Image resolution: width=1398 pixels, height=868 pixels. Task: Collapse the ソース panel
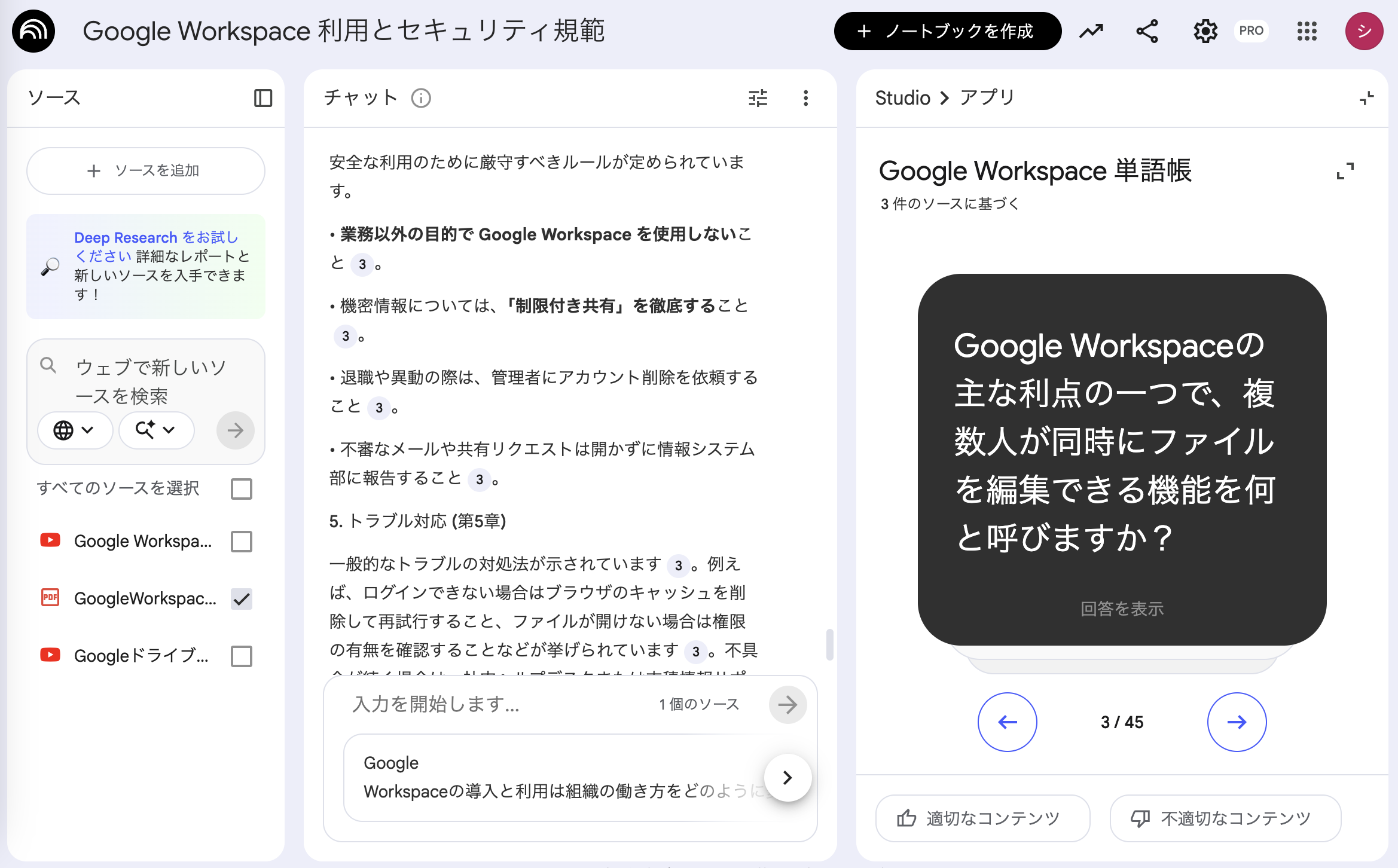tap(264, 97)
